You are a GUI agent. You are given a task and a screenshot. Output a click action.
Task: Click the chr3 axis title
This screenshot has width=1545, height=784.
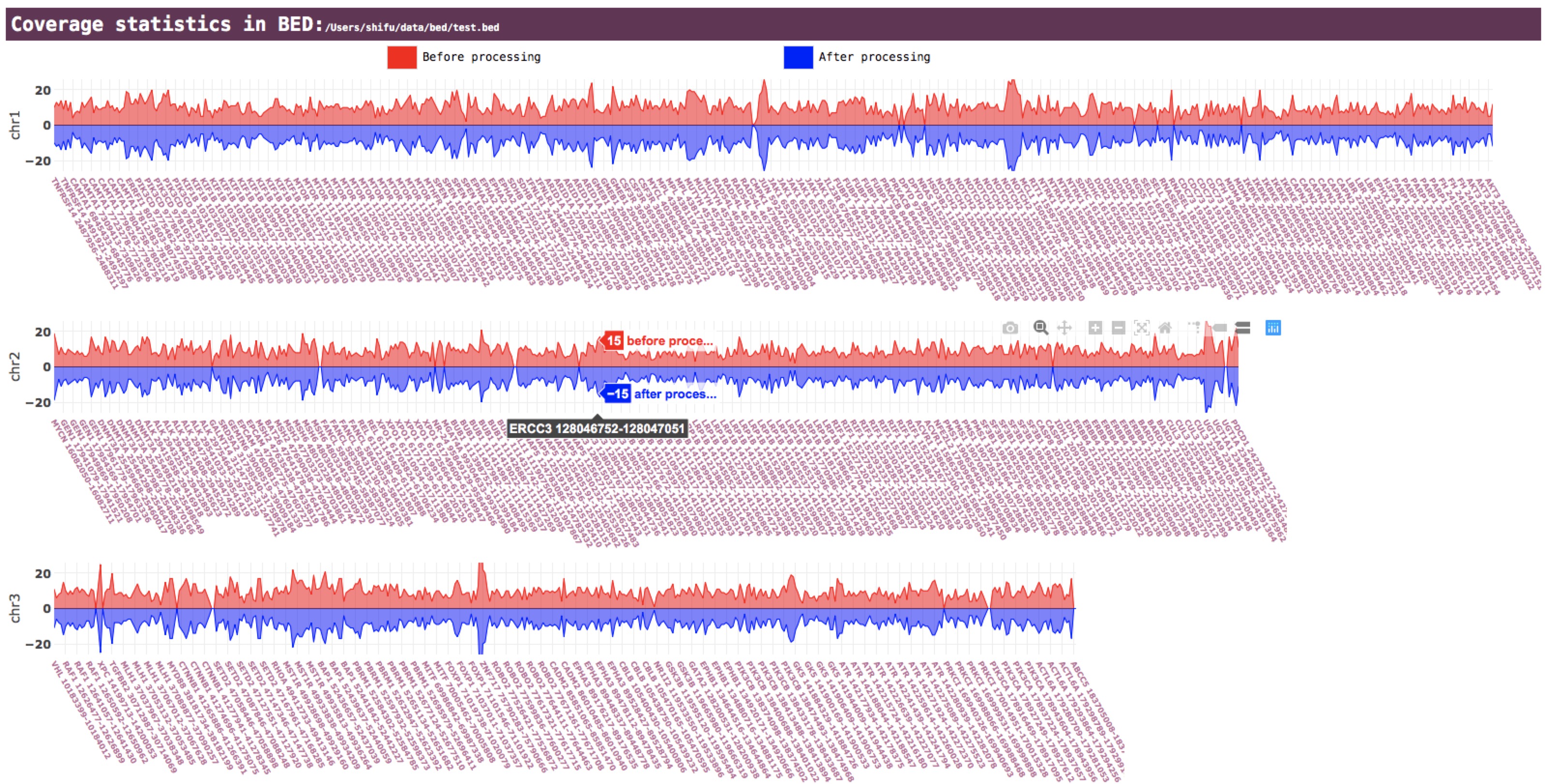pos(15,608)
